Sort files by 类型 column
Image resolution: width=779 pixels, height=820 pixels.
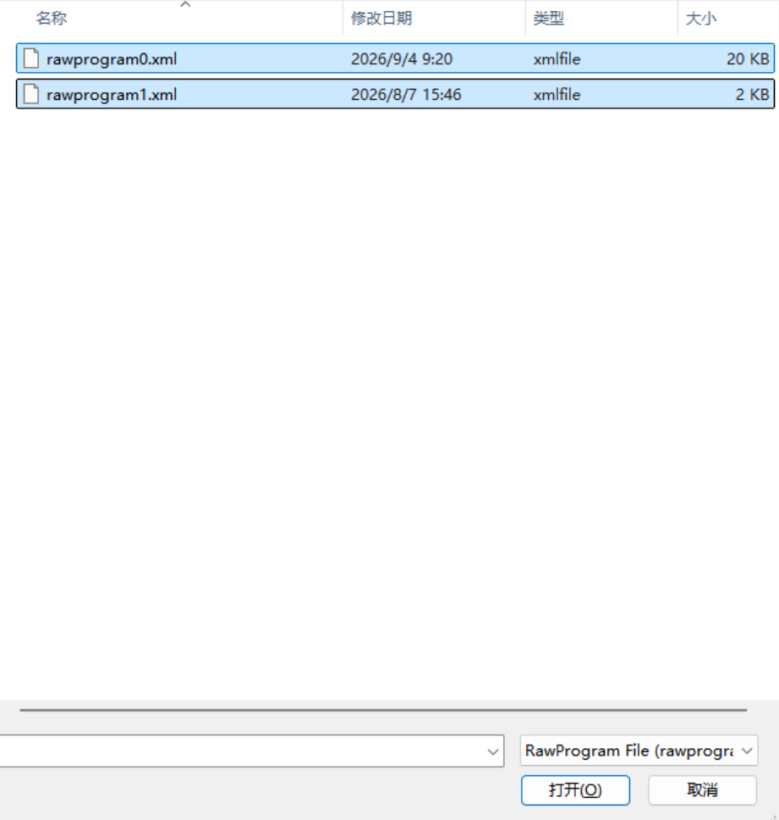[x=548, y=18]
